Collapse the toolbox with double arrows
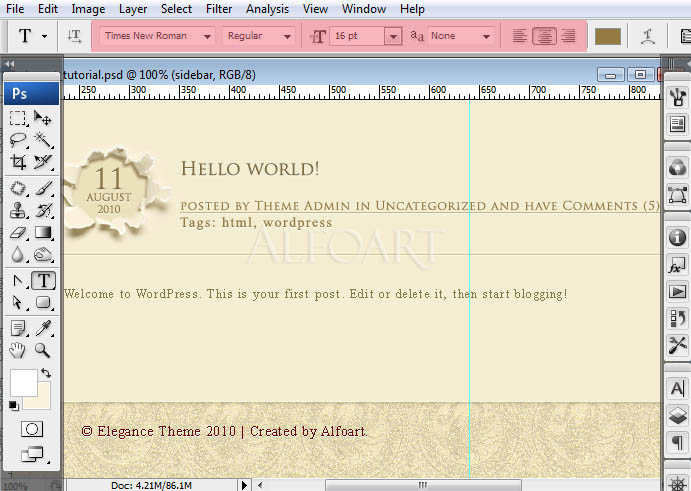The image size is (691, 491). click(10, 64)
